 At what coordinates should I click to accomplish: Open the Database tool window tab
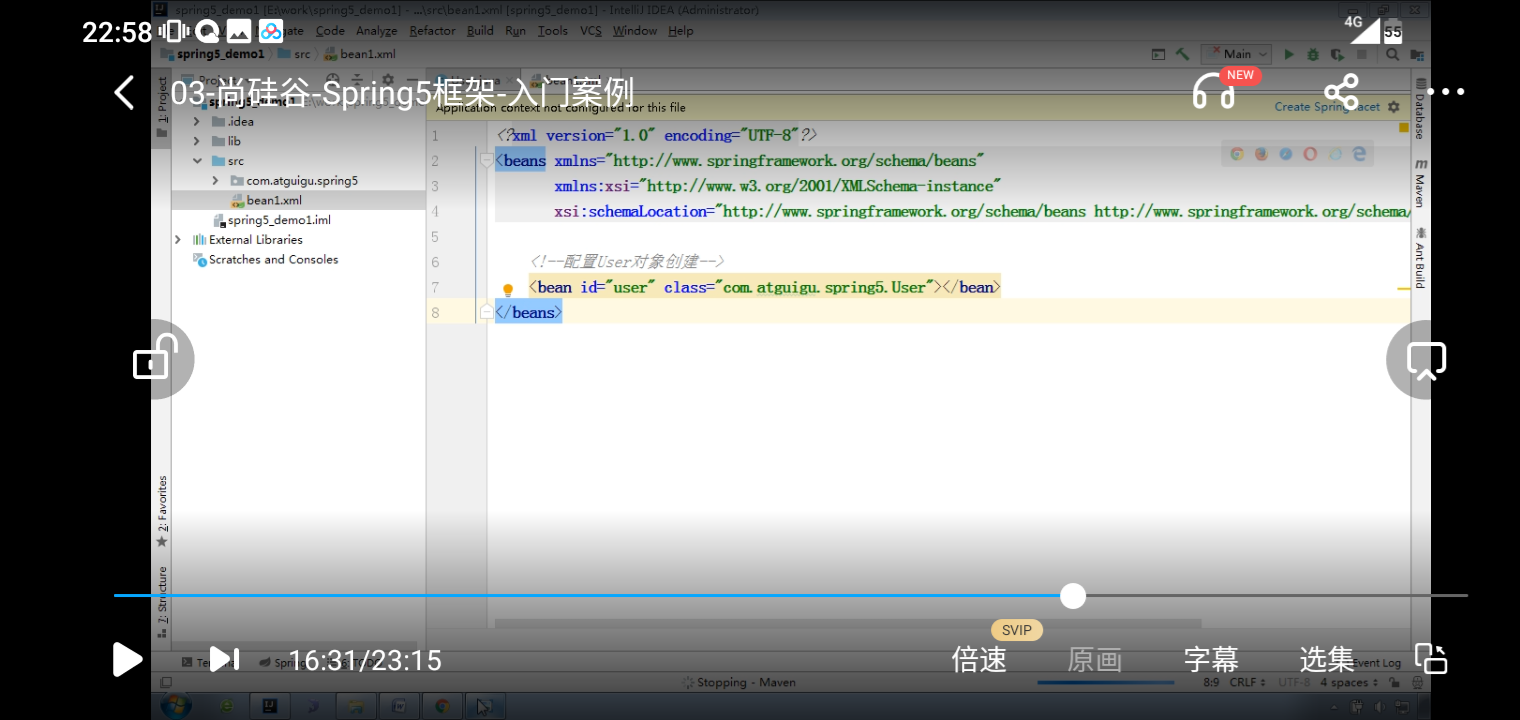(x=1420, y=108)
